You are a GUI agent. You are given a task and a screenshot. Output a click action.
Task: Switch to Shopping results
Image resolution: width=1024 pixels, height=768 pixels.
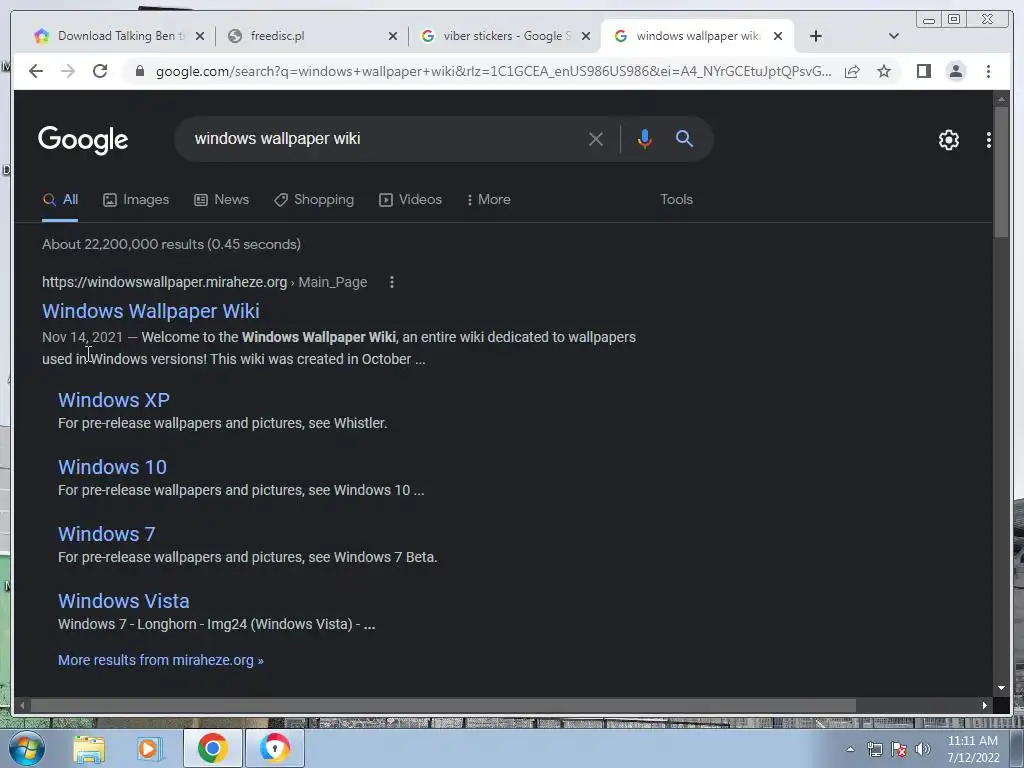click(314, 200)
